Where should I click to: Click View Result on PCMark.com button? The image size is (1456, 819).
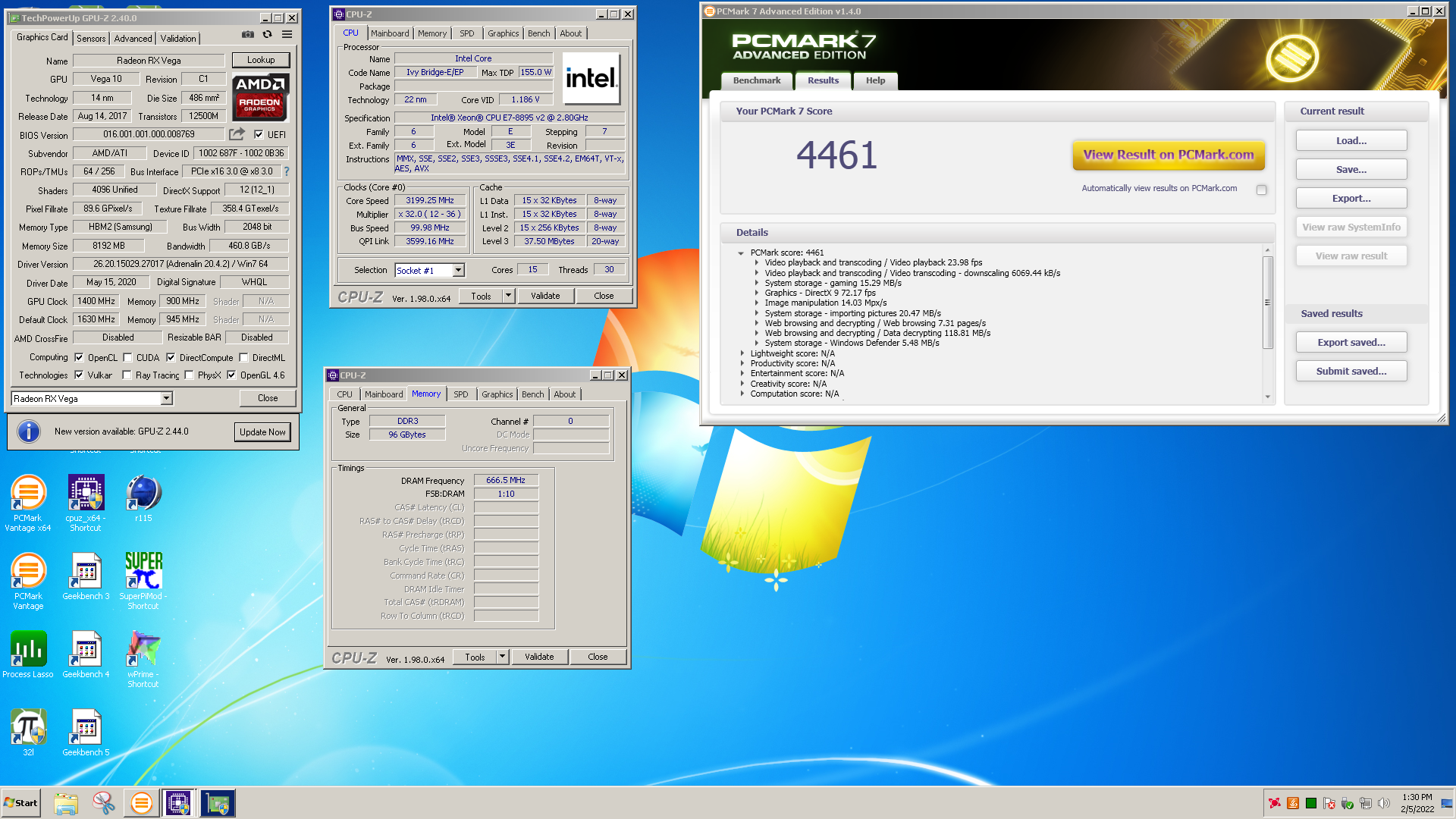pyautogui.click(x=1169, y=155)
